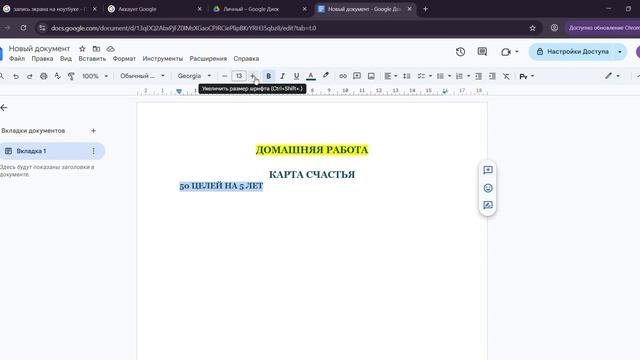Open the editing mode pencil dropdown
The height and width of the screenshot is (360, 640).
tap(612, 76)
